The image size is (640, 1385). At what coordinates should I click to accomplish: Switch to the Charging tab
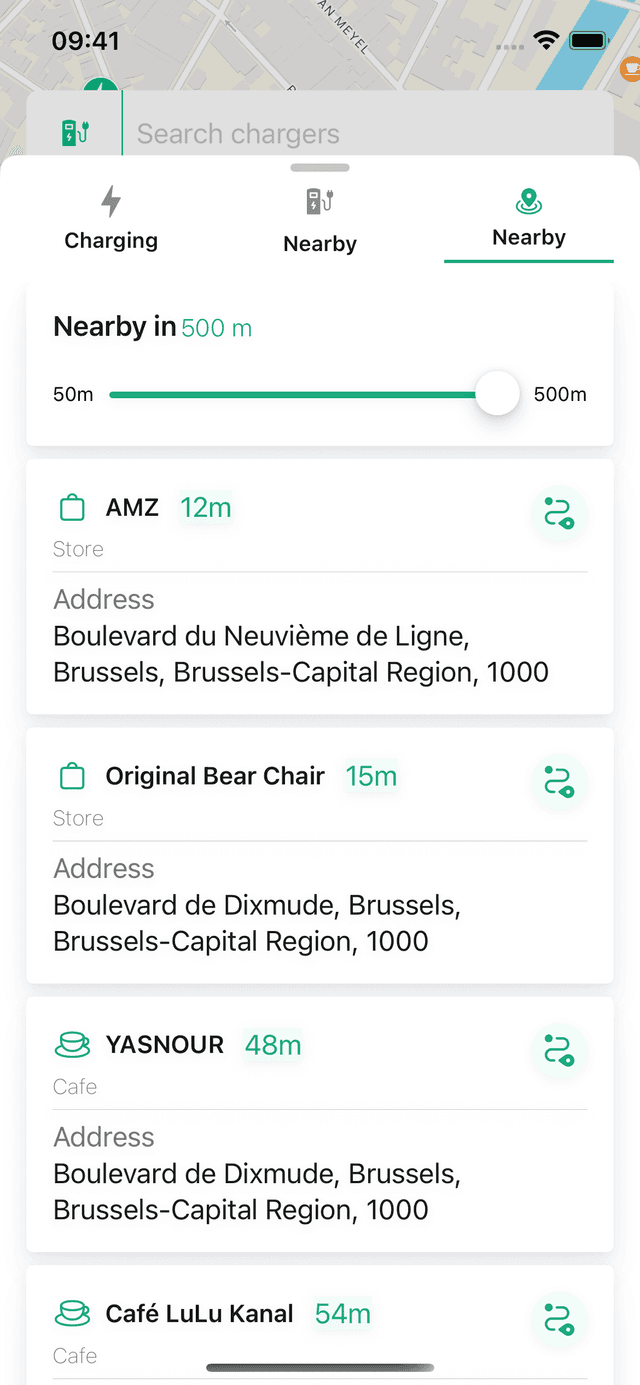pos(111,218)
